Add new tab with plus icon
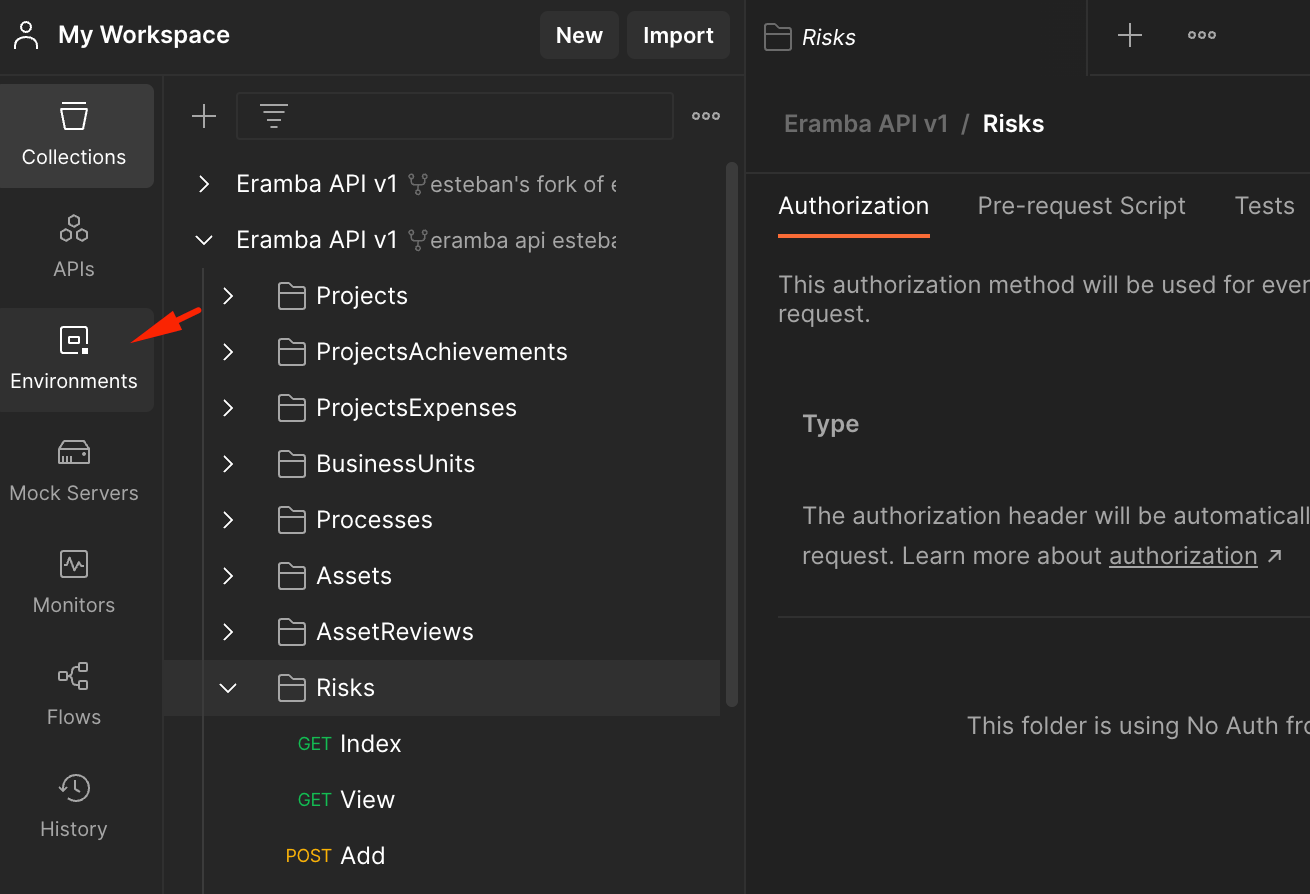The height and width of the screenshot is (894, 1310). coord(1130,36)
